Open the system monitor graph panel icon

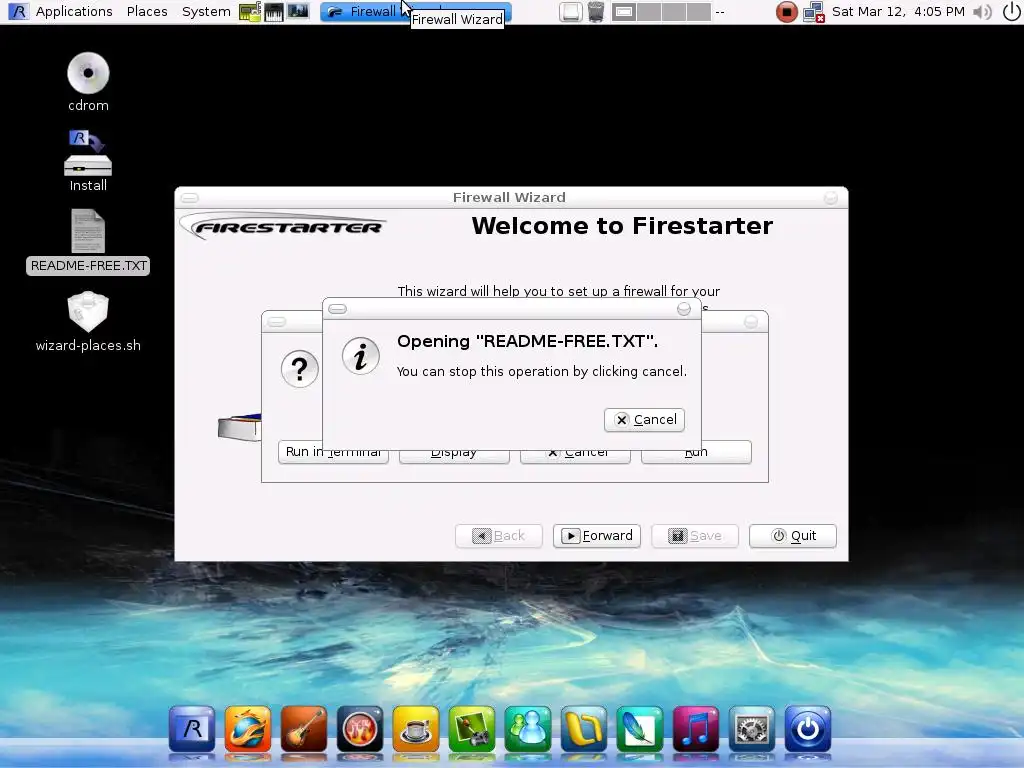click(298, 11)
